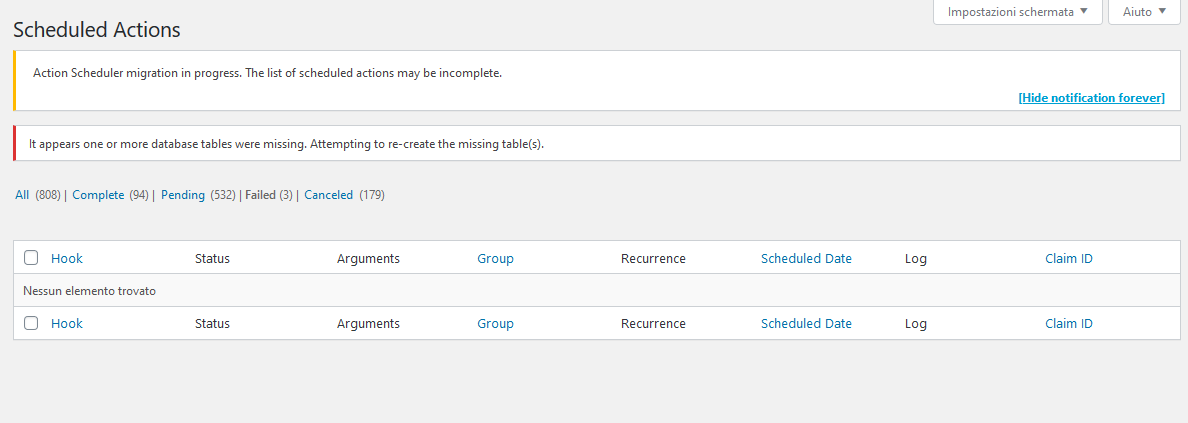Sort by Claim ID in header
The width and height of the screenshot is (1188, 423).
tap(1069, 259)
